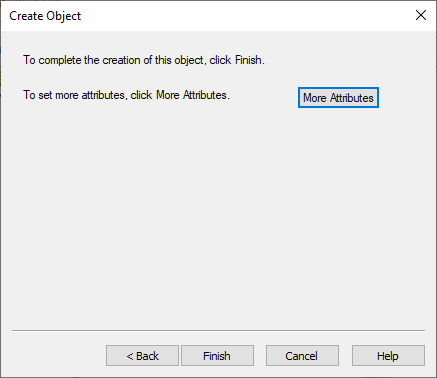Choose Finish to complete object creation

click(x=217, y=356)
